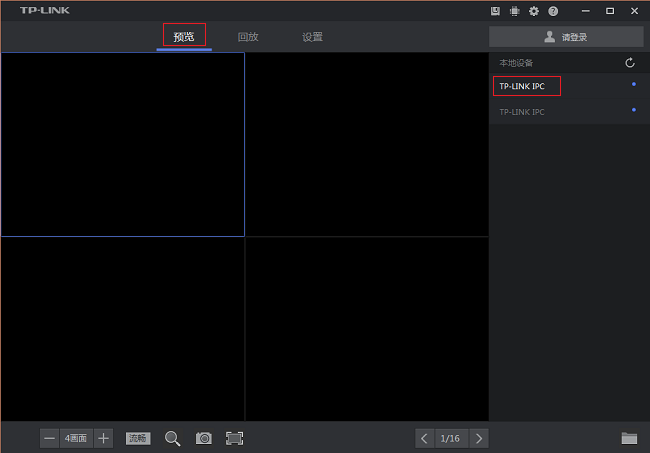Switch to the 设置 settings tab
The width and height of the screenshot is (650, 453).
(312, 37)
